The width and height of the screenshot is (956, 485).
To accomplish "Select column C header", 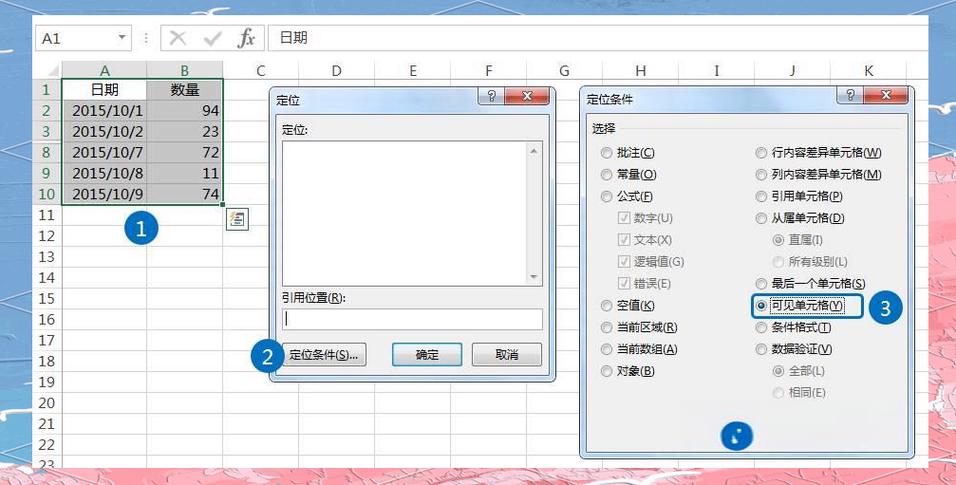I will pos(260,71).
